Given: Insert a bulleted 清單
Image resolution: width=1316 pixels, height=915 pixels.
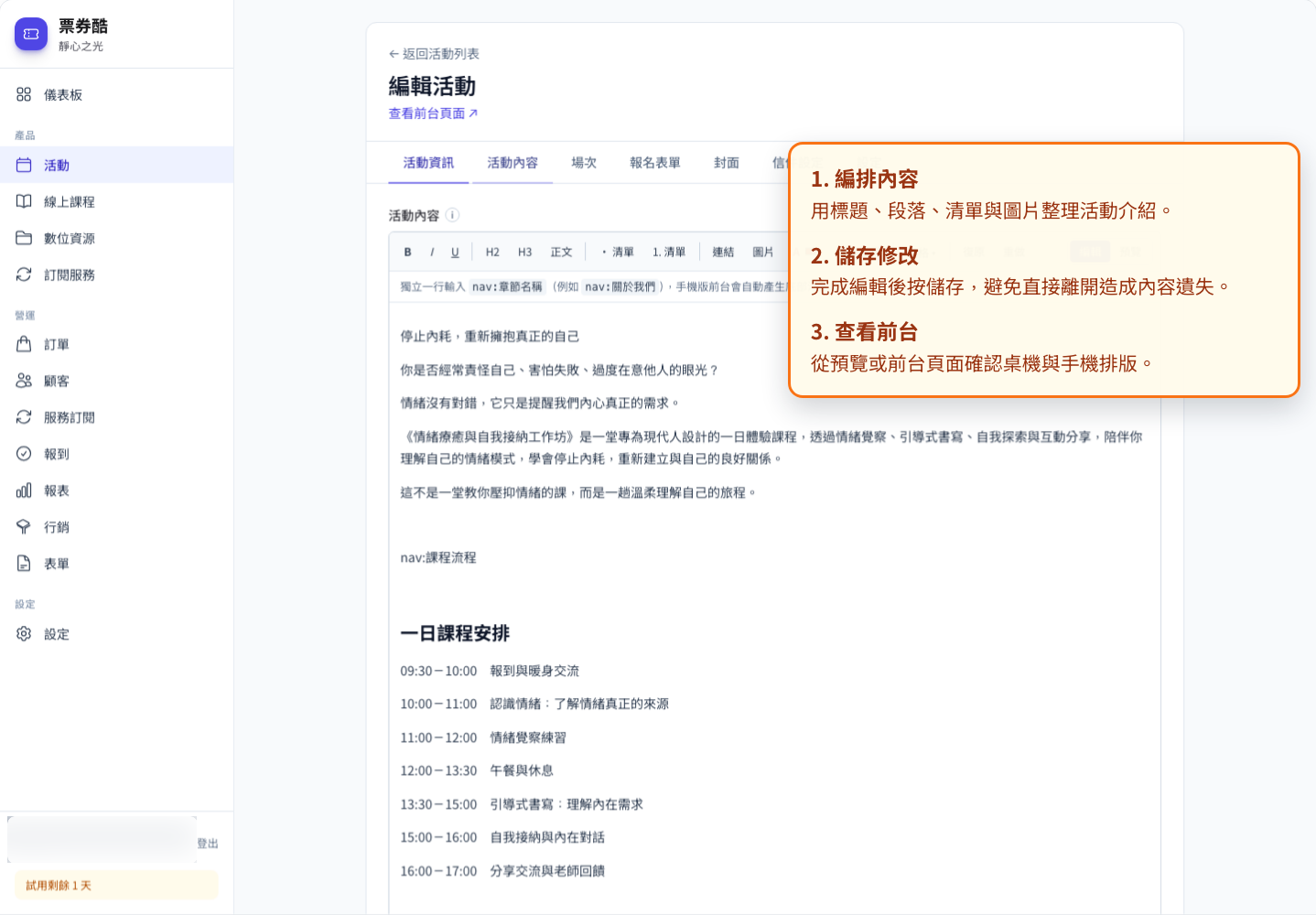Looking at the screenshot, I should click(x=618, y=252).
